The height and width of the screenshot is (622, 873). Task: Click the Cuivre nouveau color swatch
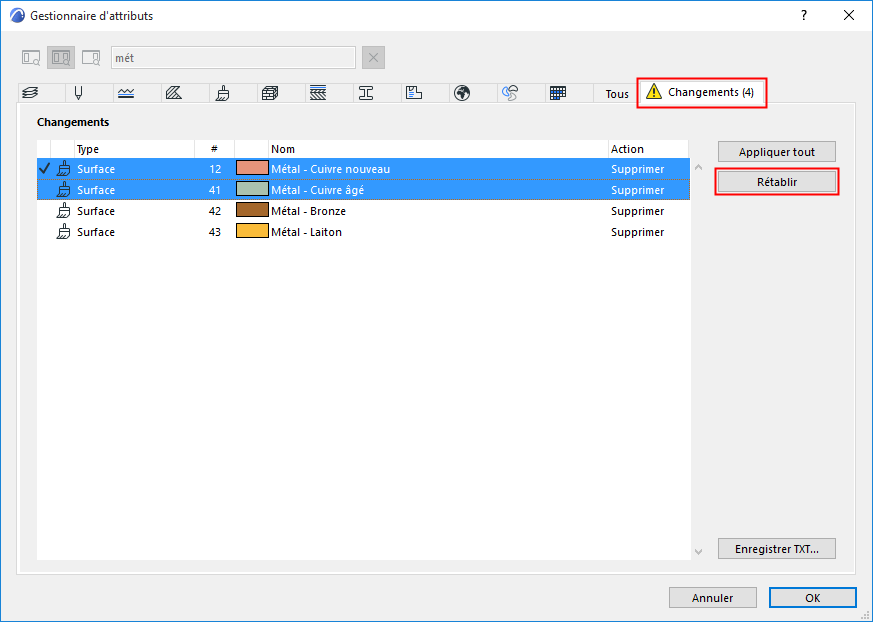(x=252, y=168)
